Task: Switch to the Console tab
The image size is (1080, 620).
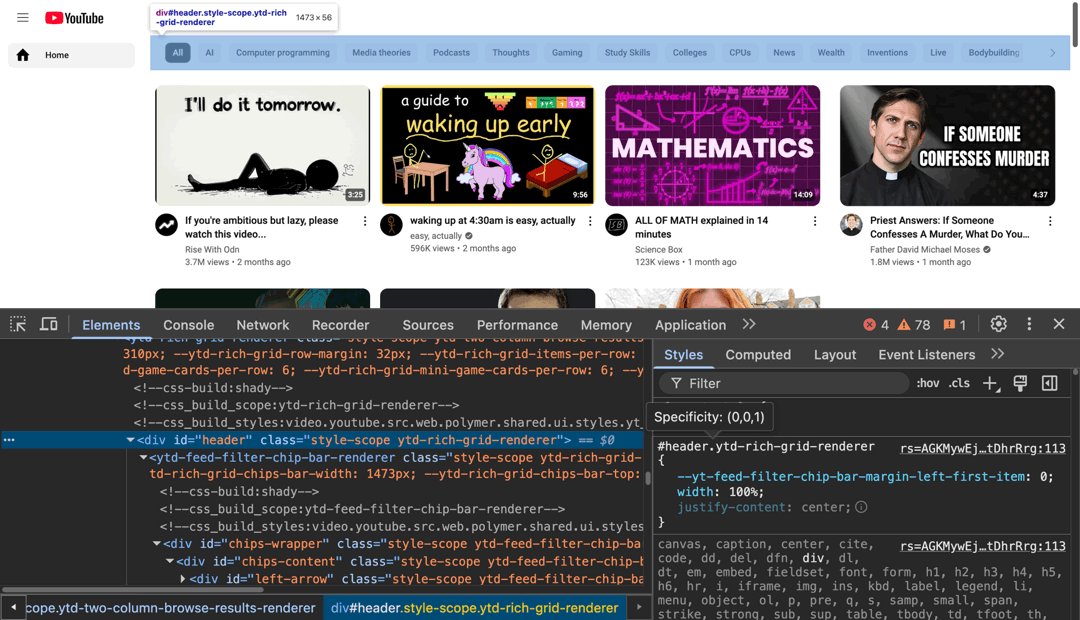Action: (x=189, y=325)
